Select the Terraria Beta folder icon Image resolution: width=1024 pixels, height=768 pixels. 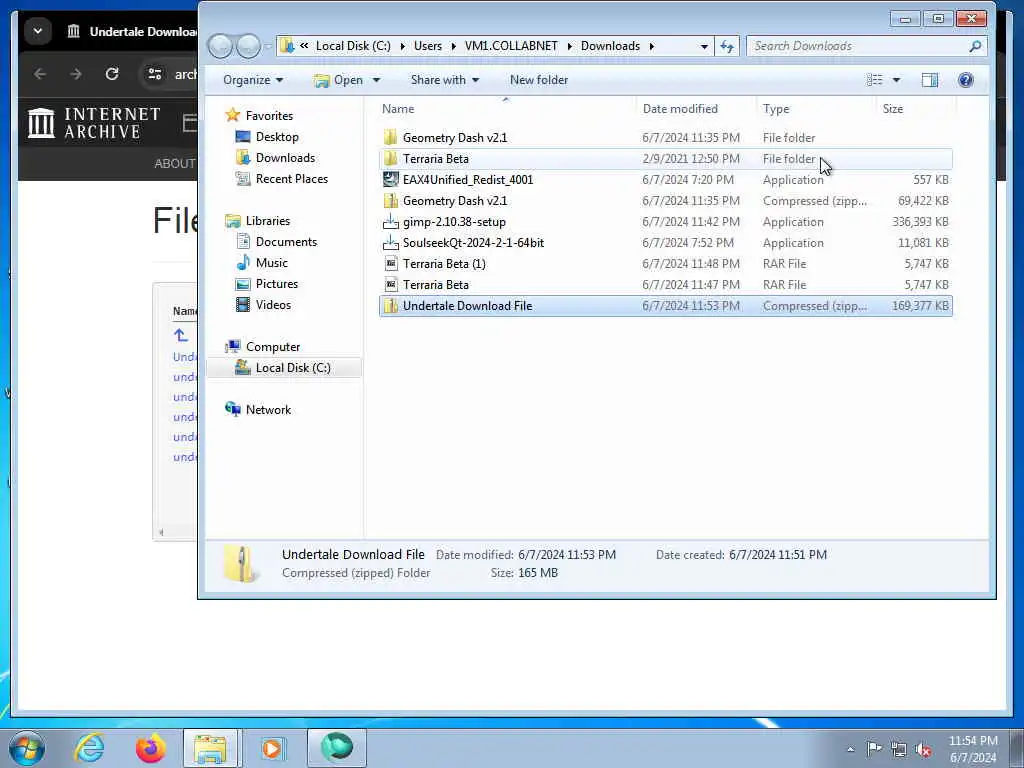(x=391, y=158)
